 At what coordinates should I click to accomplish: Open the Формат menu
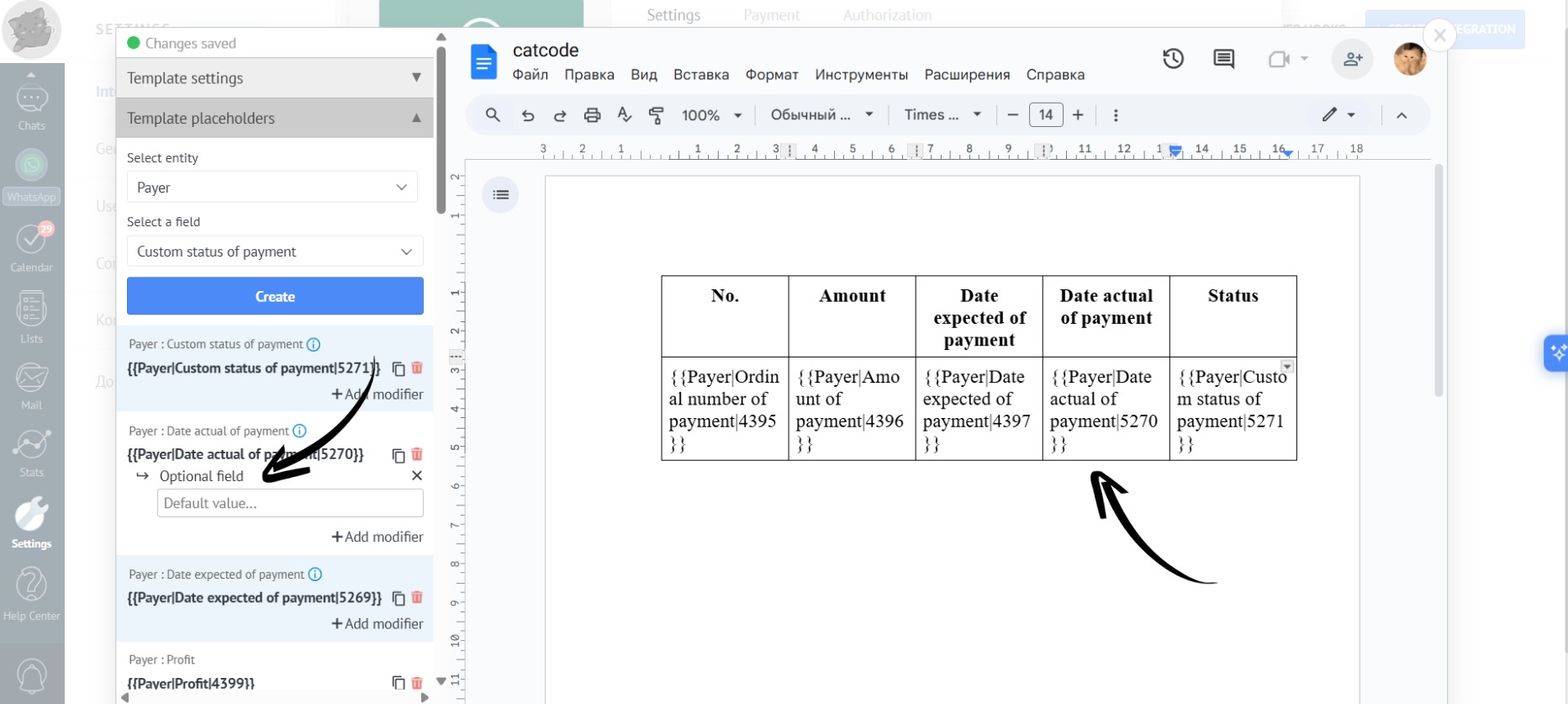click(x=771, y=75)
